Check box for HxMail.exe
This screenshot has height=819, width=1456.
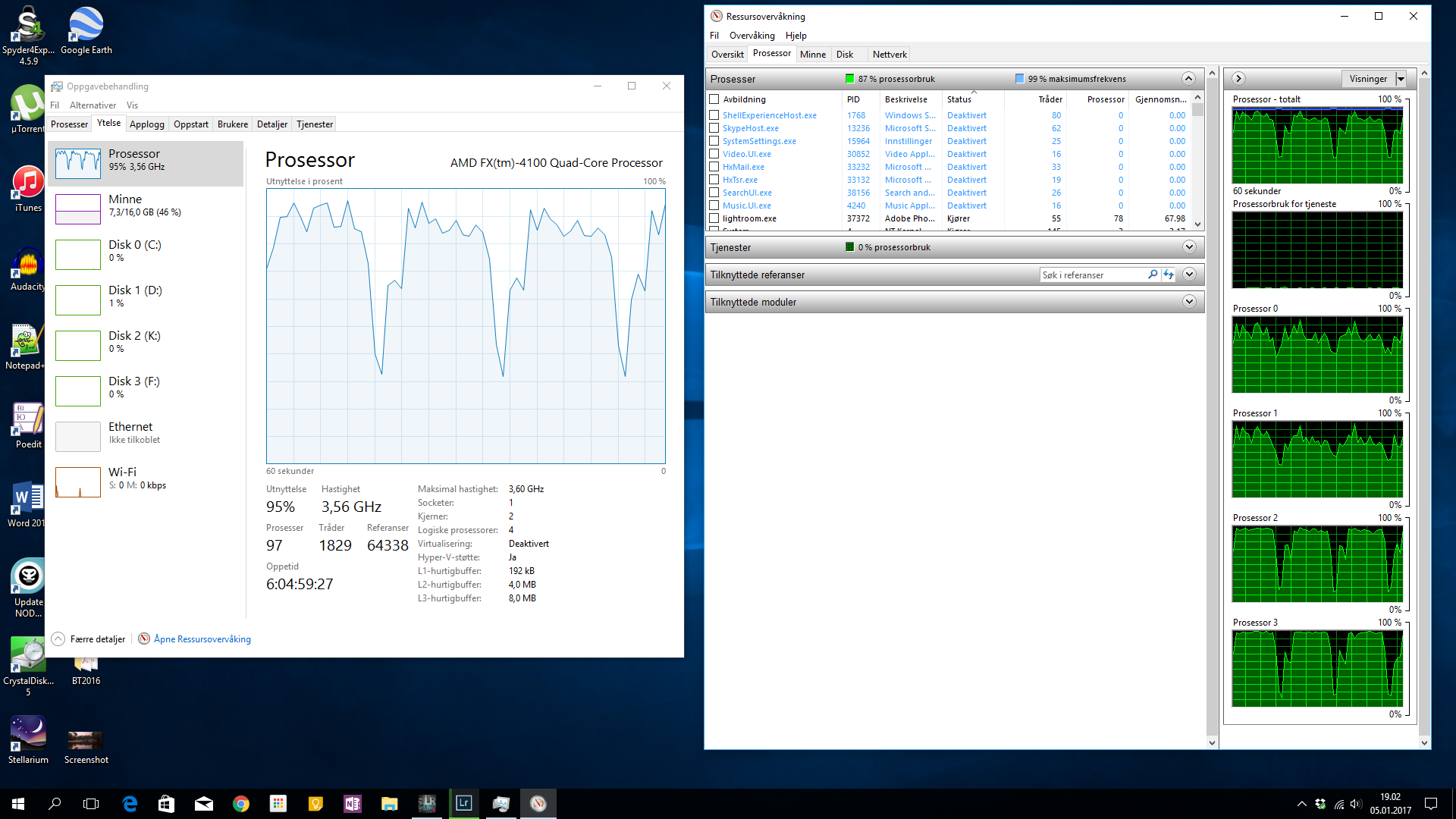click(x=714, y=167)
